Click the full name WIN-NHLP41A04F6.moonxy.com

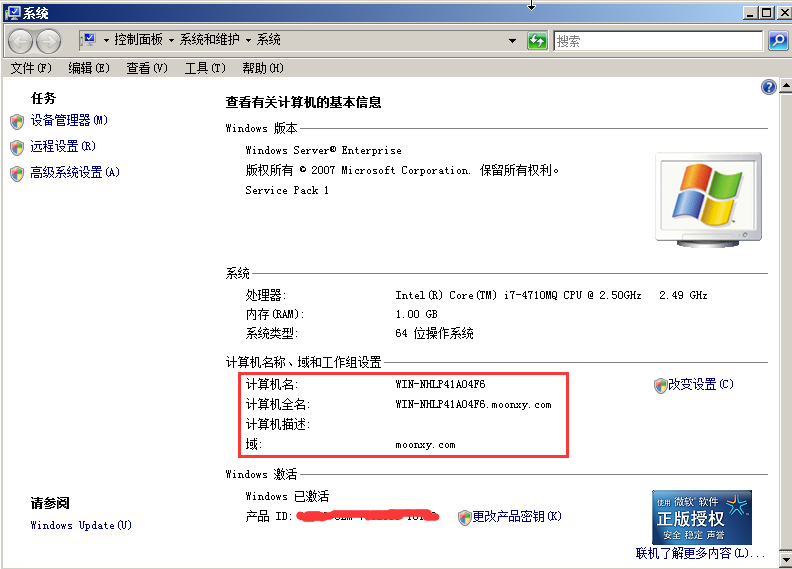pyautogui.click(x=473, y=404)
